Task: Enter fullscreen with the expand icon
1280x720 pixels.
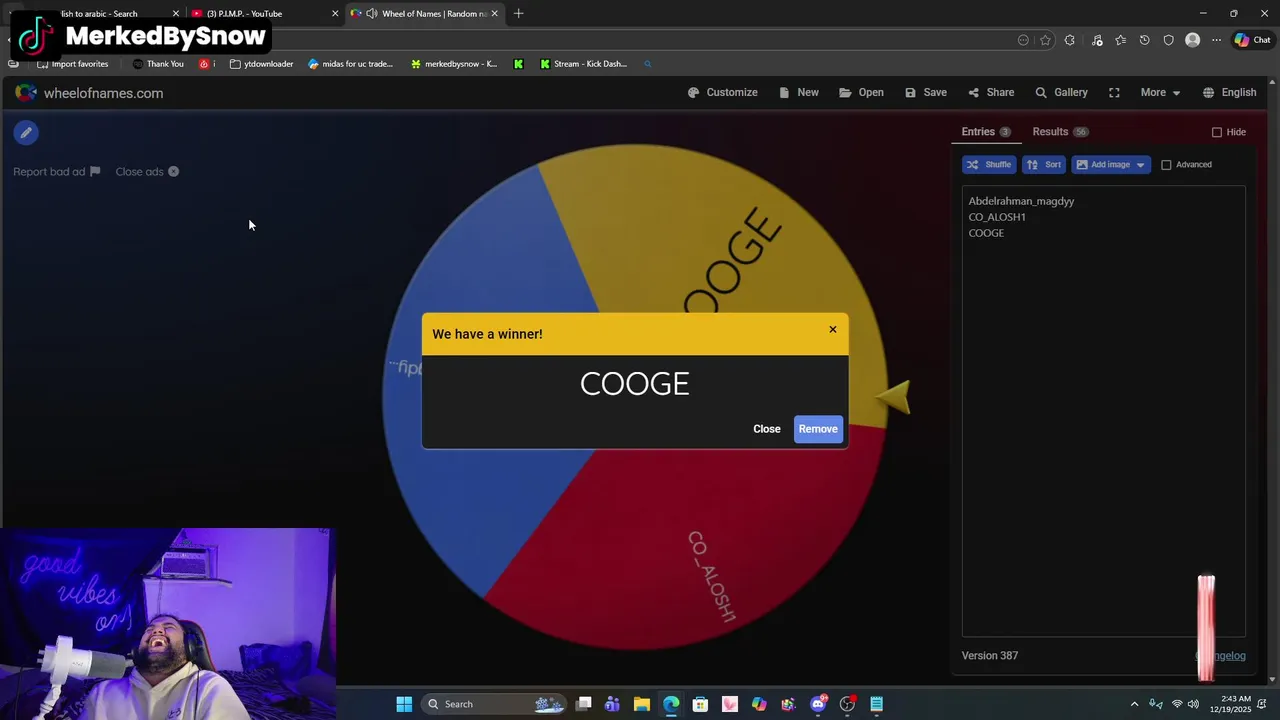Action: click(x=1114, y=93)
